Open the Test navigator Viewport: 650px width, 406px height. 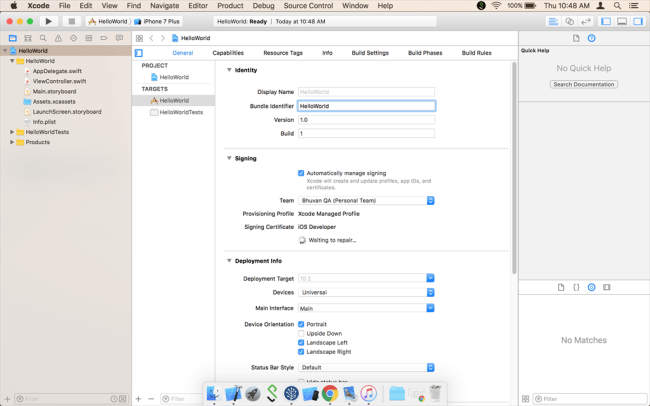tap(73, 38)
